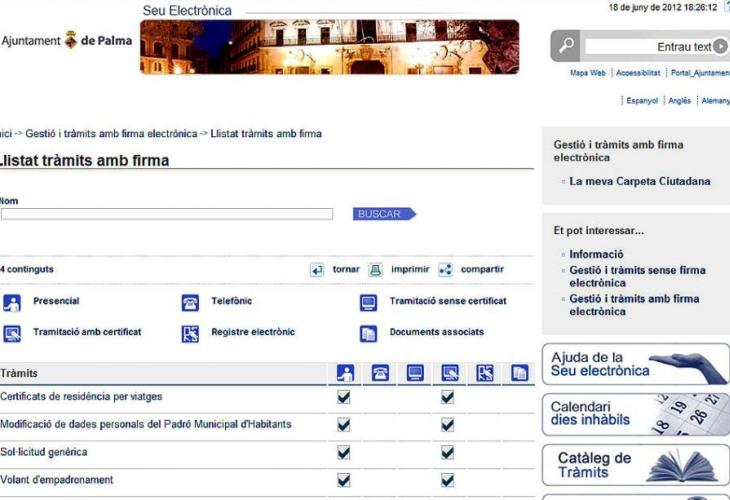Open the Calendari dies inhàbils banner
This screenshot has width=730, height=500.
coord(635,414)
